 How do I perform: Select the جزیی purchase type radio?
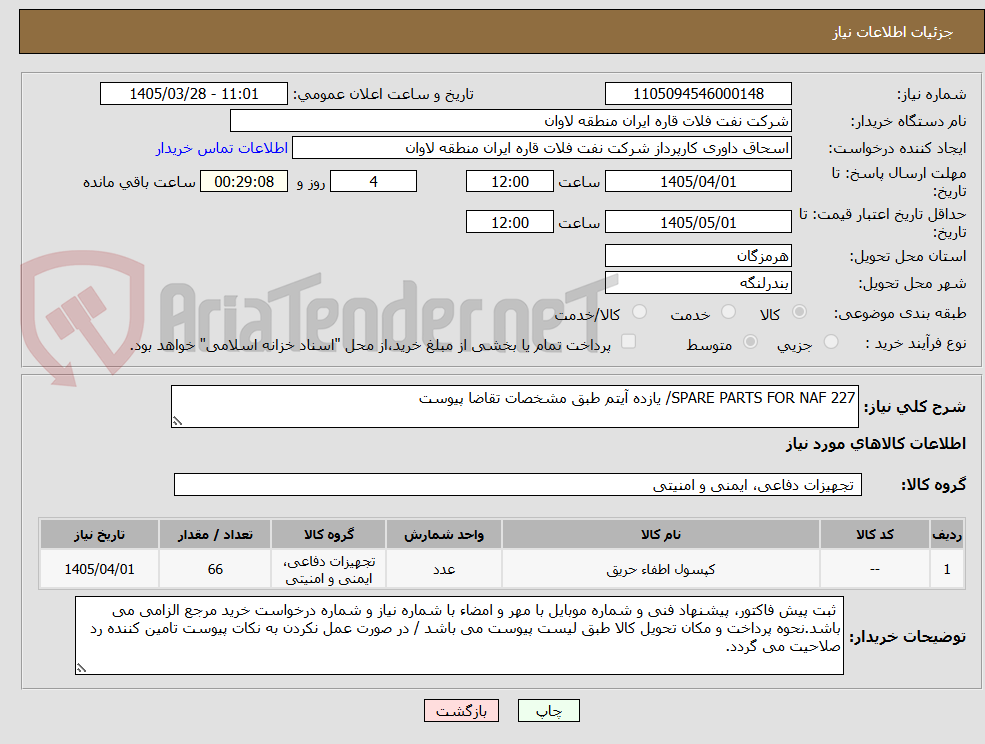tap(830, 342)
